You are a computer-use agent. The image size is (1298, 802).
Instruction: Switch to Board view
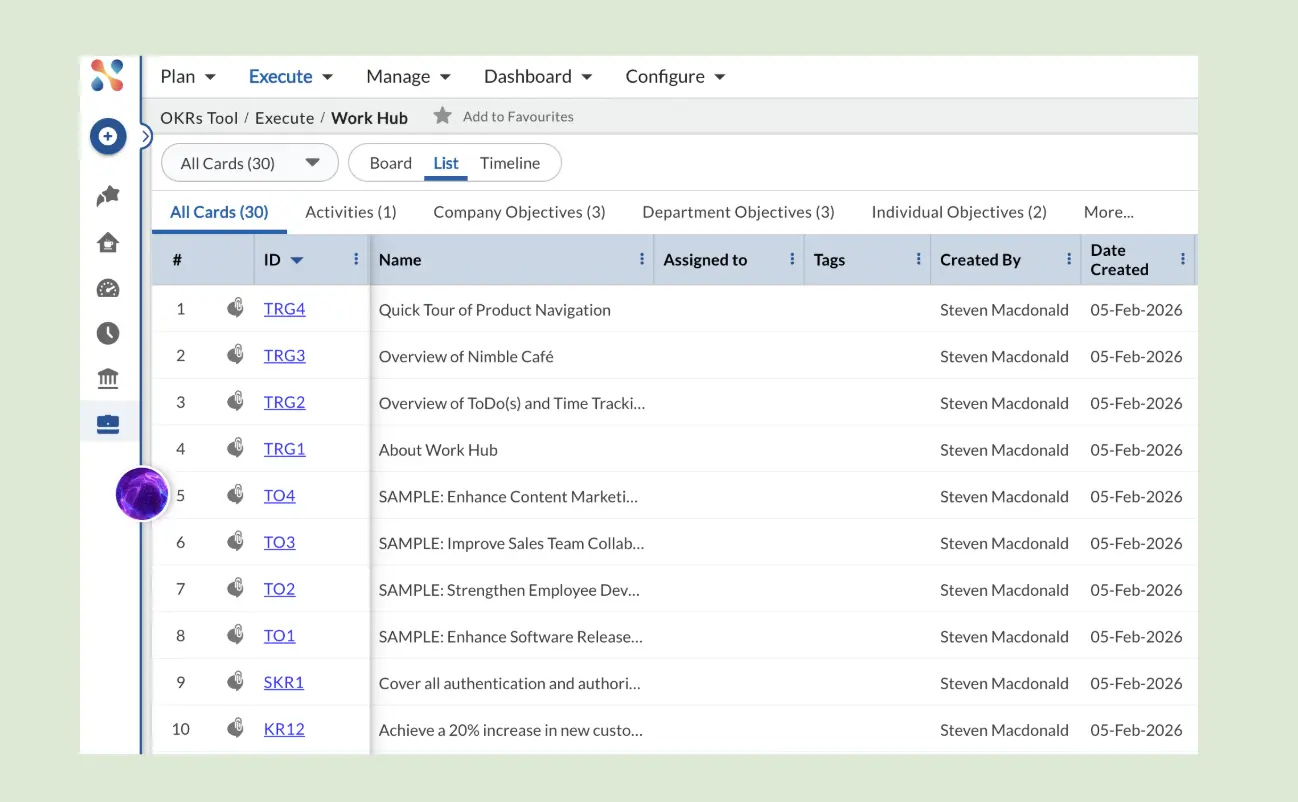pos(390,162)
